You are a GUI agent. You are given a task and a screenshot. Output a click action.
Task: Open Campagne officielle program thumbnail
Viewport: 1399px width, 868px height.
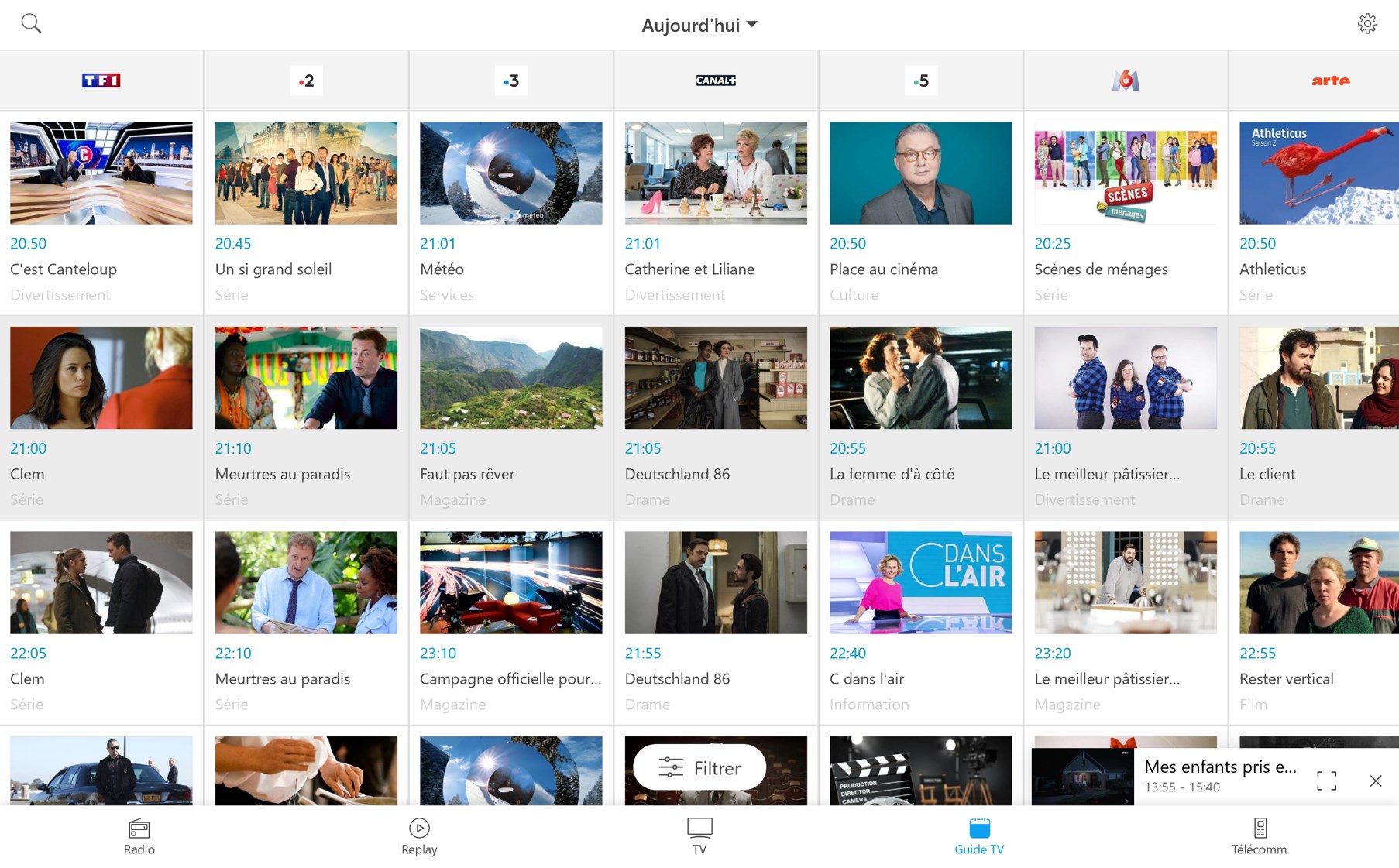tap(511, 582)
